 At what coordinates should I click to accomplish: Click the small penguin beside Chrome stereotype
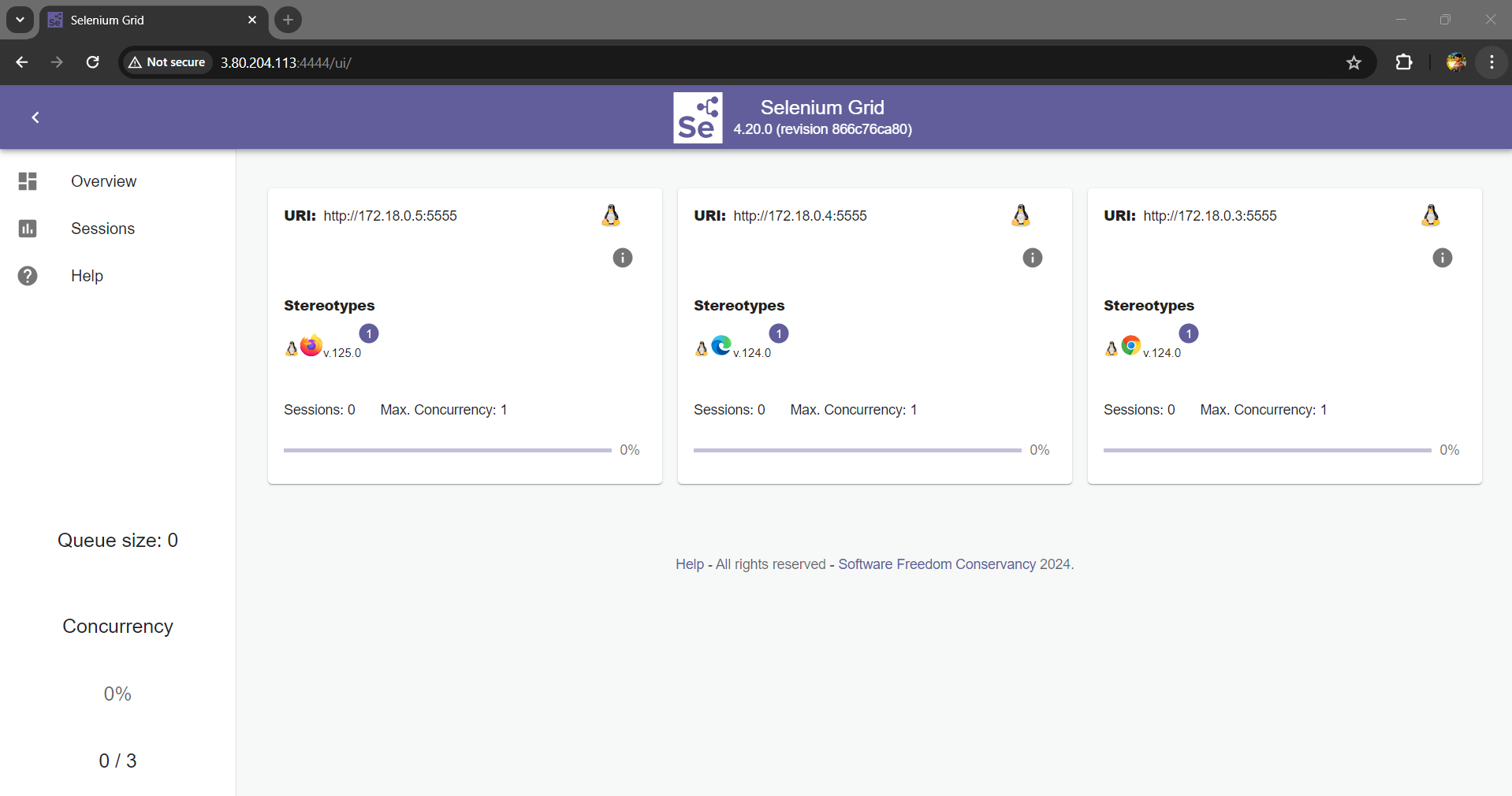pyautogui.click(x=1112, y=348)
